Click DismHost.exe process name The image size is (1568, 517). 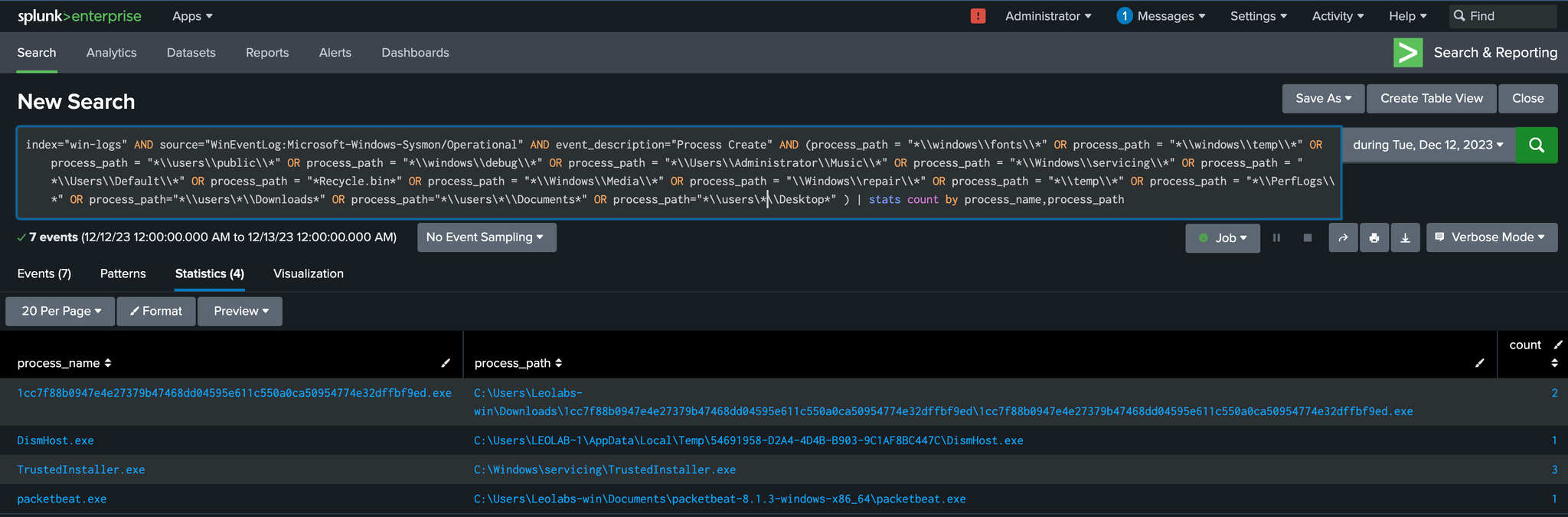tap(56, 440)
